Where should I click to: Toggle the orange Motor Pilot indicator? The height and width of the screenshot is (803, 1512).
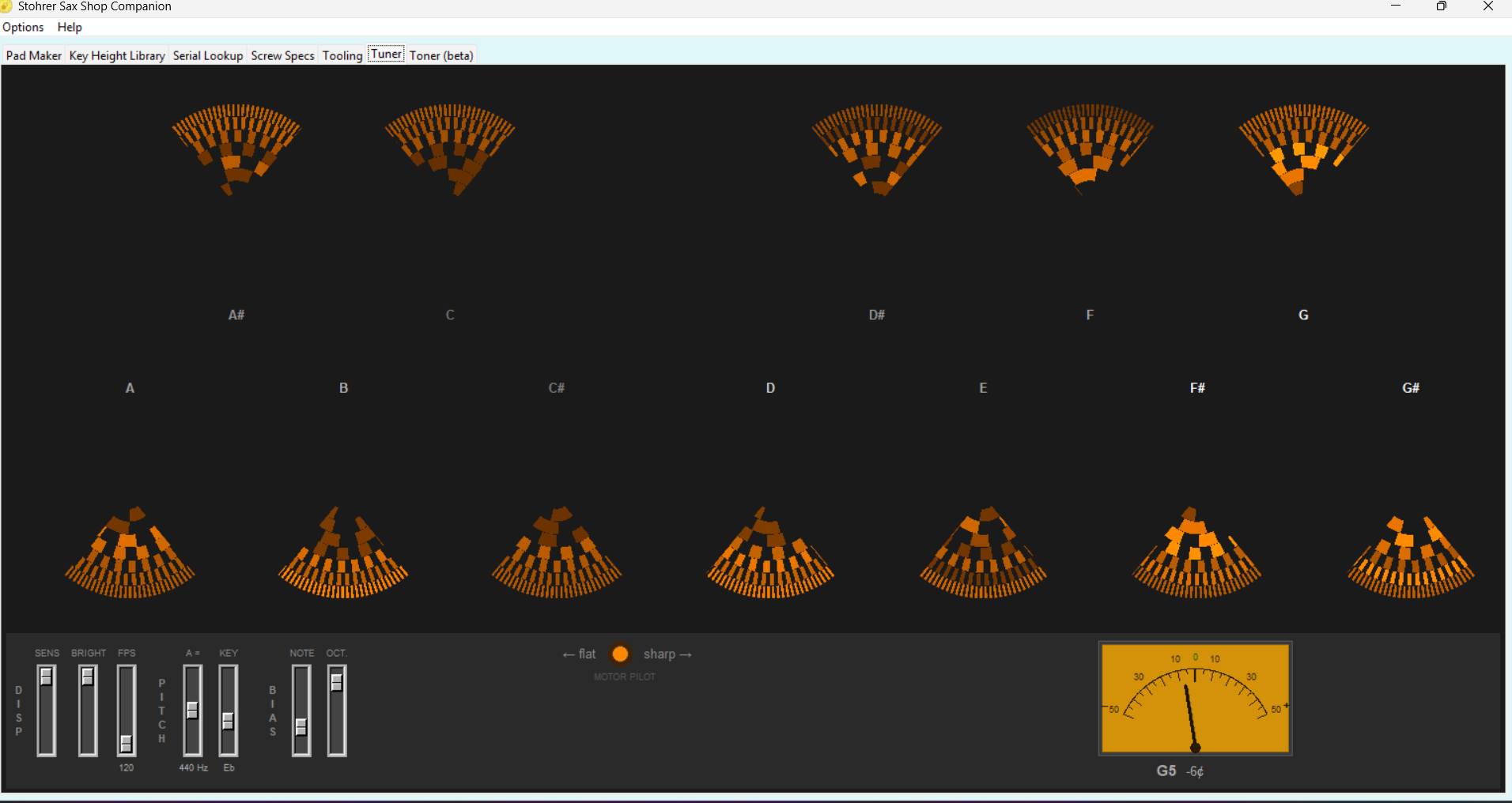pyautogui.click(x=621, y=654)
